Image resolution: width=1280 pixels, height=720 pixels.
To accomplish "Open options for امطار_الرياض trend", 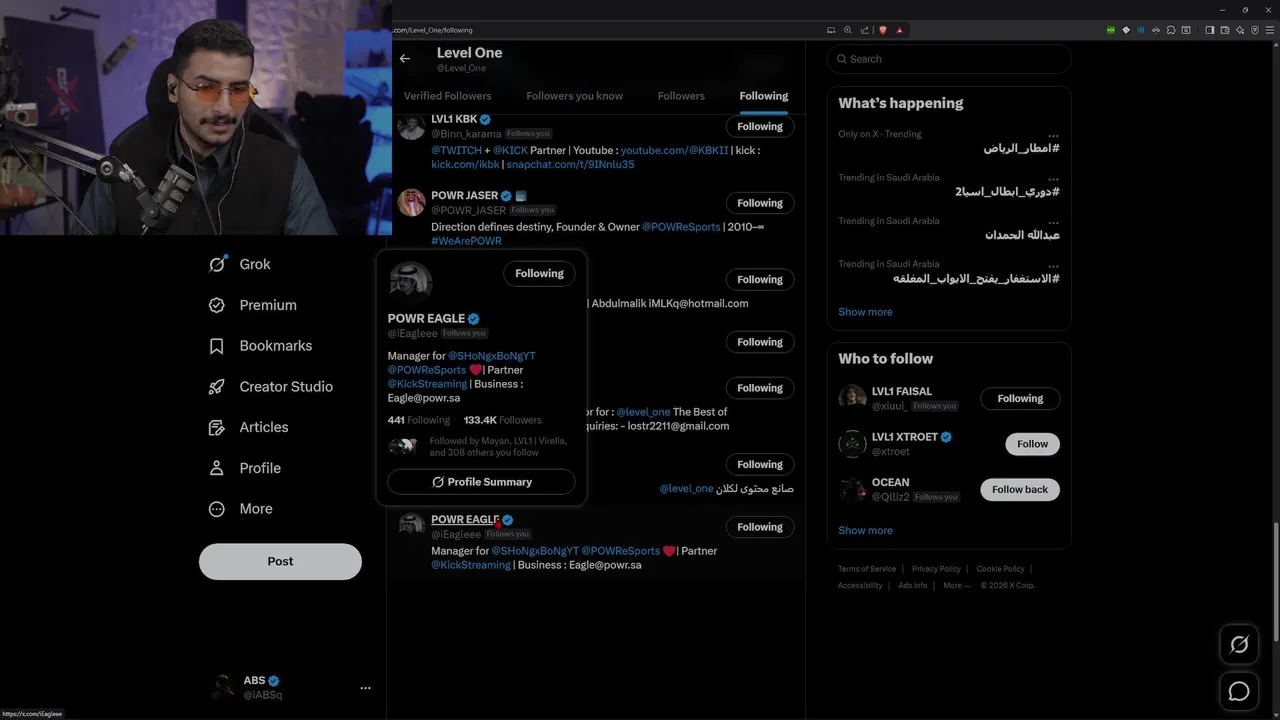I will tap(1053, 134).
